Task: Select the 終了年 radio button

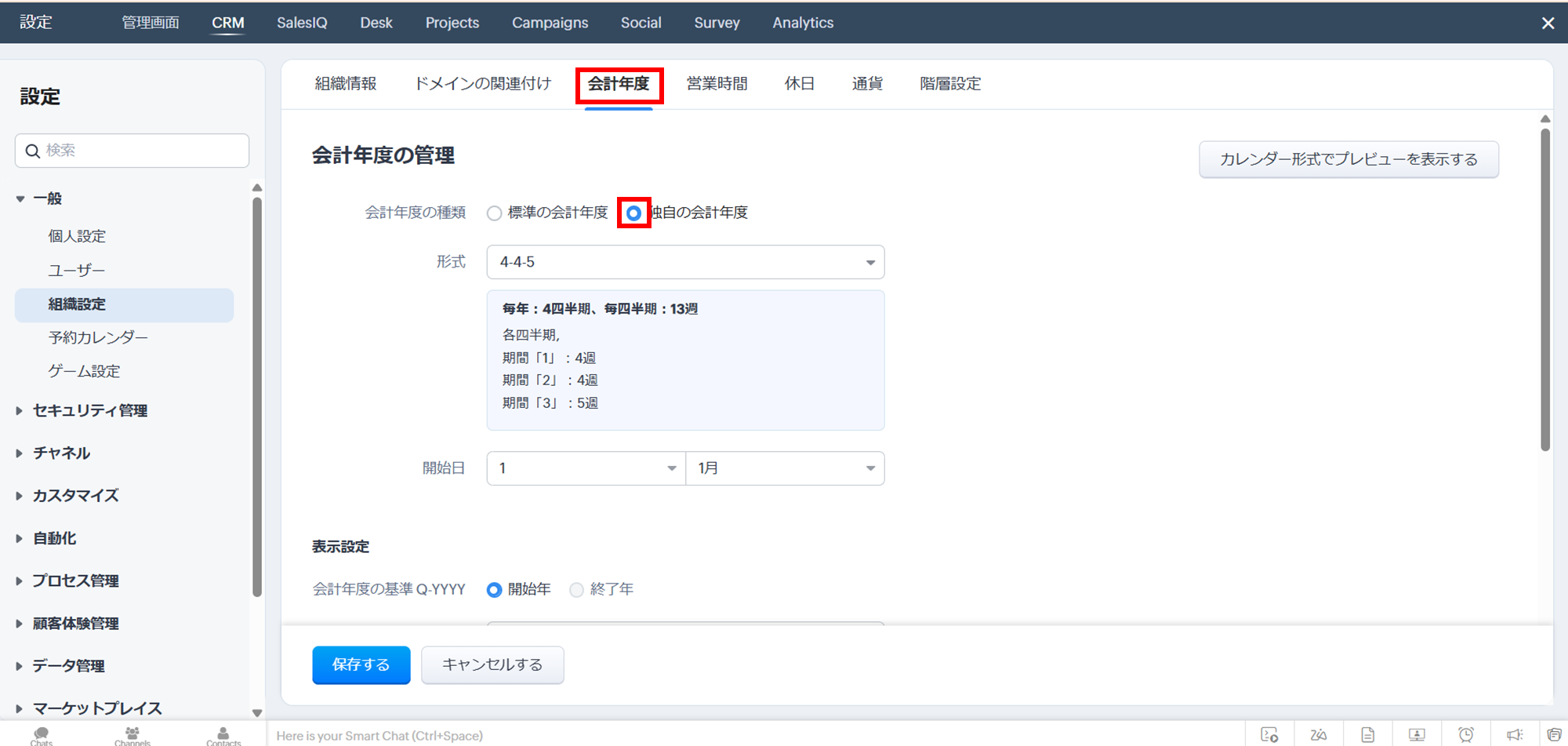Action: pyautogui.click(x=577, y=590)
